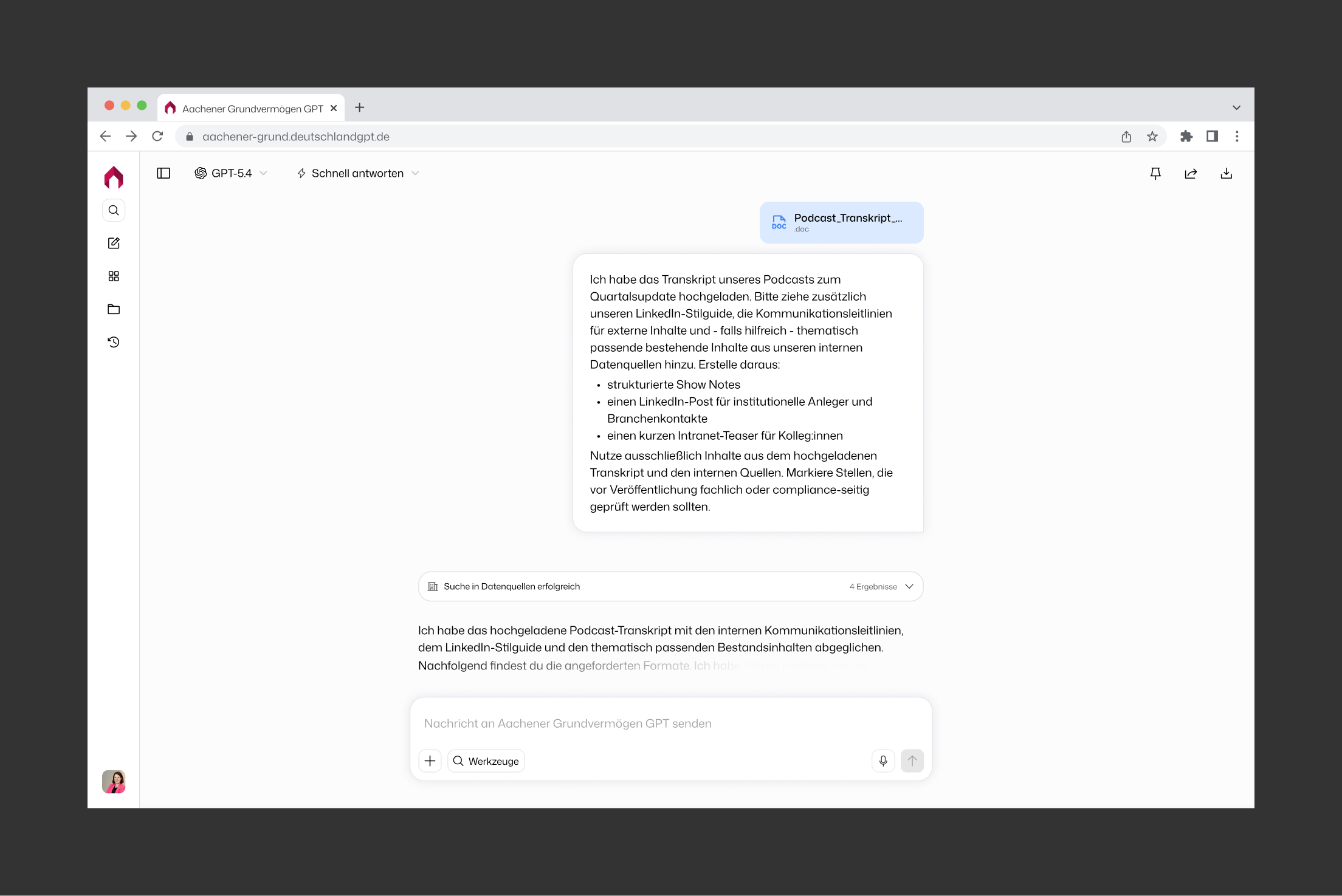Image resolution: width=1342 pixels, height=896 pixels.
Task: Open the Podcast_Transkript doc attachment
Action: pos(841,222)
